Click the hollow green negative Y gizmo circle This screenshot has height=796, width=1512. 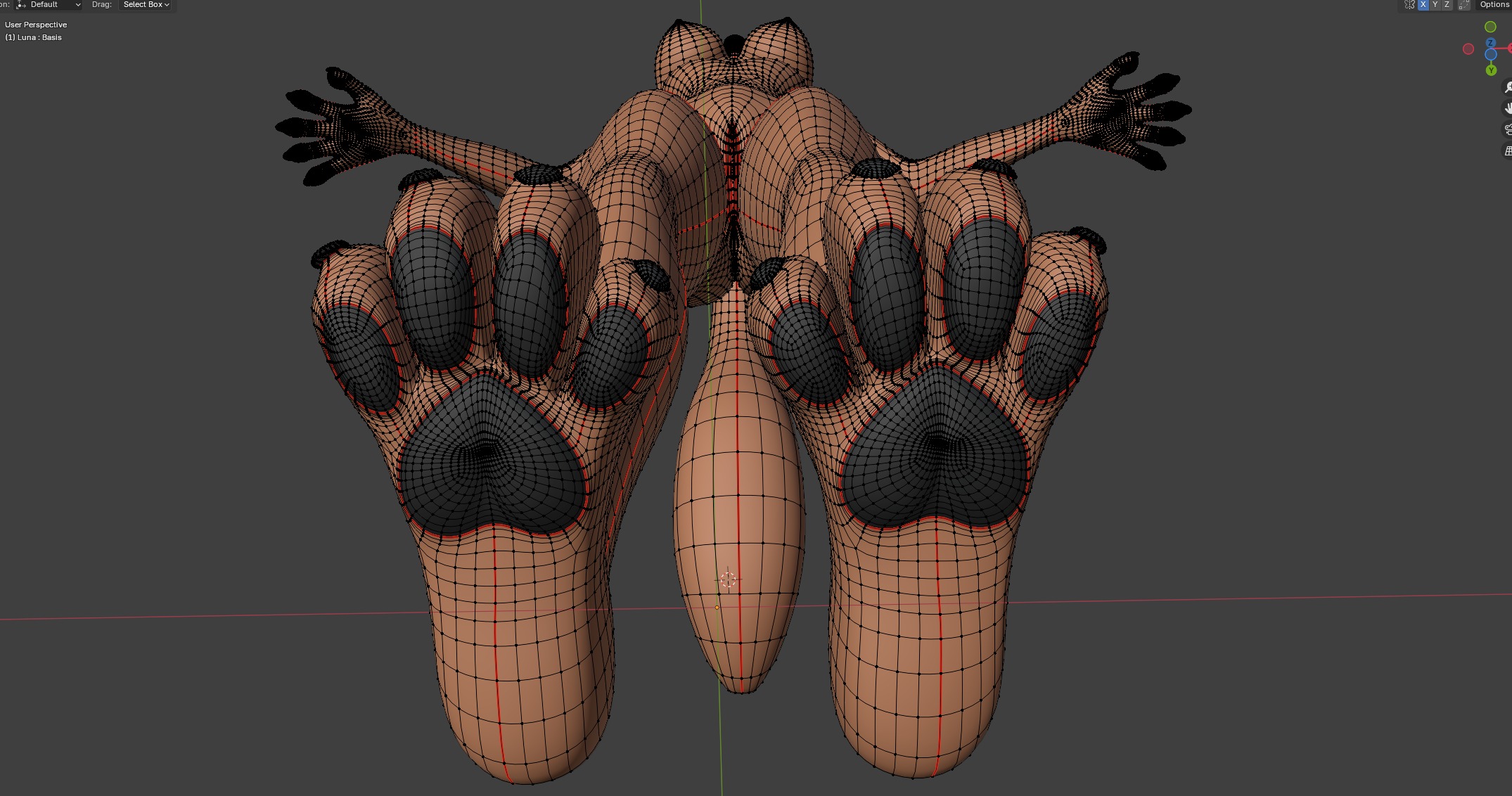(x=1490, y=27)
